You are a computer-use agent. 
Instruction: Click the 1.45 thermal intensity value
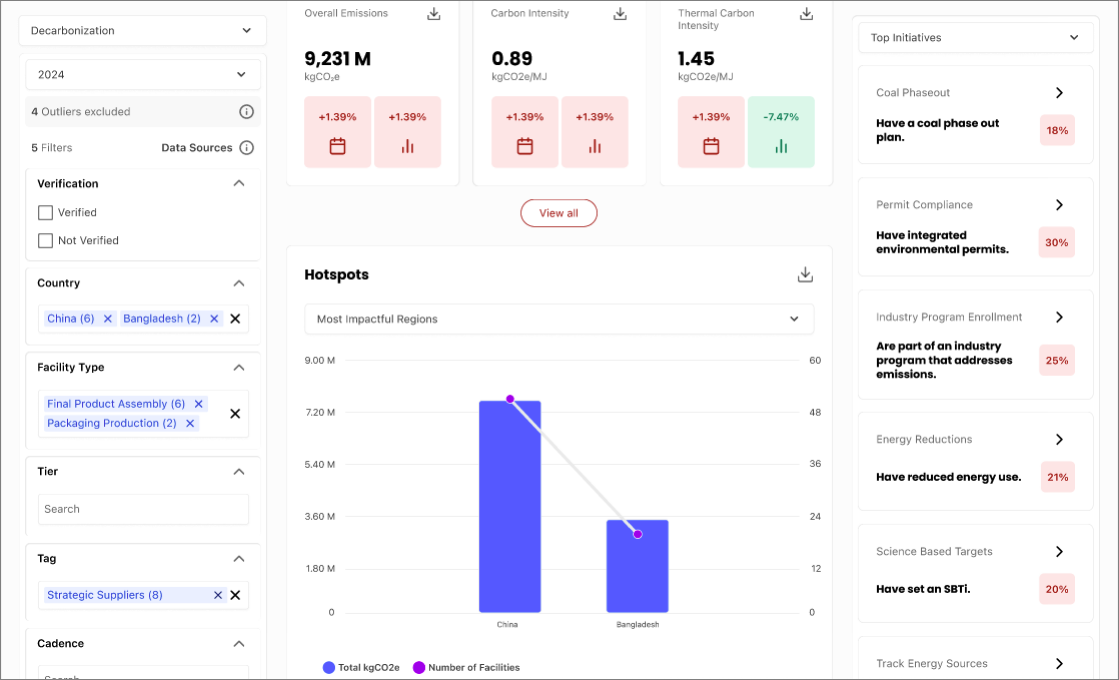(x=696, y=59)
